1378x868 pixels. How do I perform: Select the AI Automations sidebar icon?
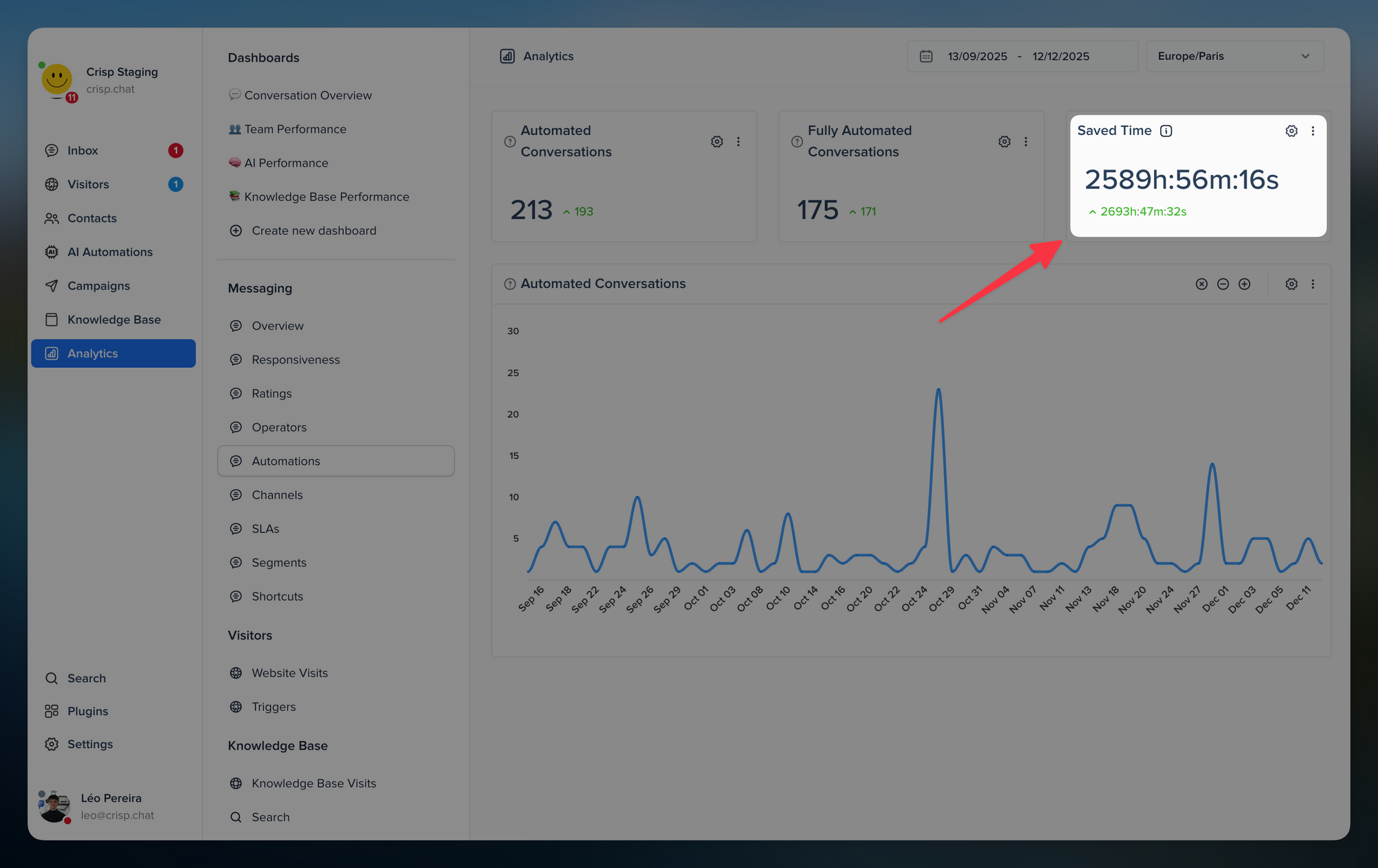(52, 252)
